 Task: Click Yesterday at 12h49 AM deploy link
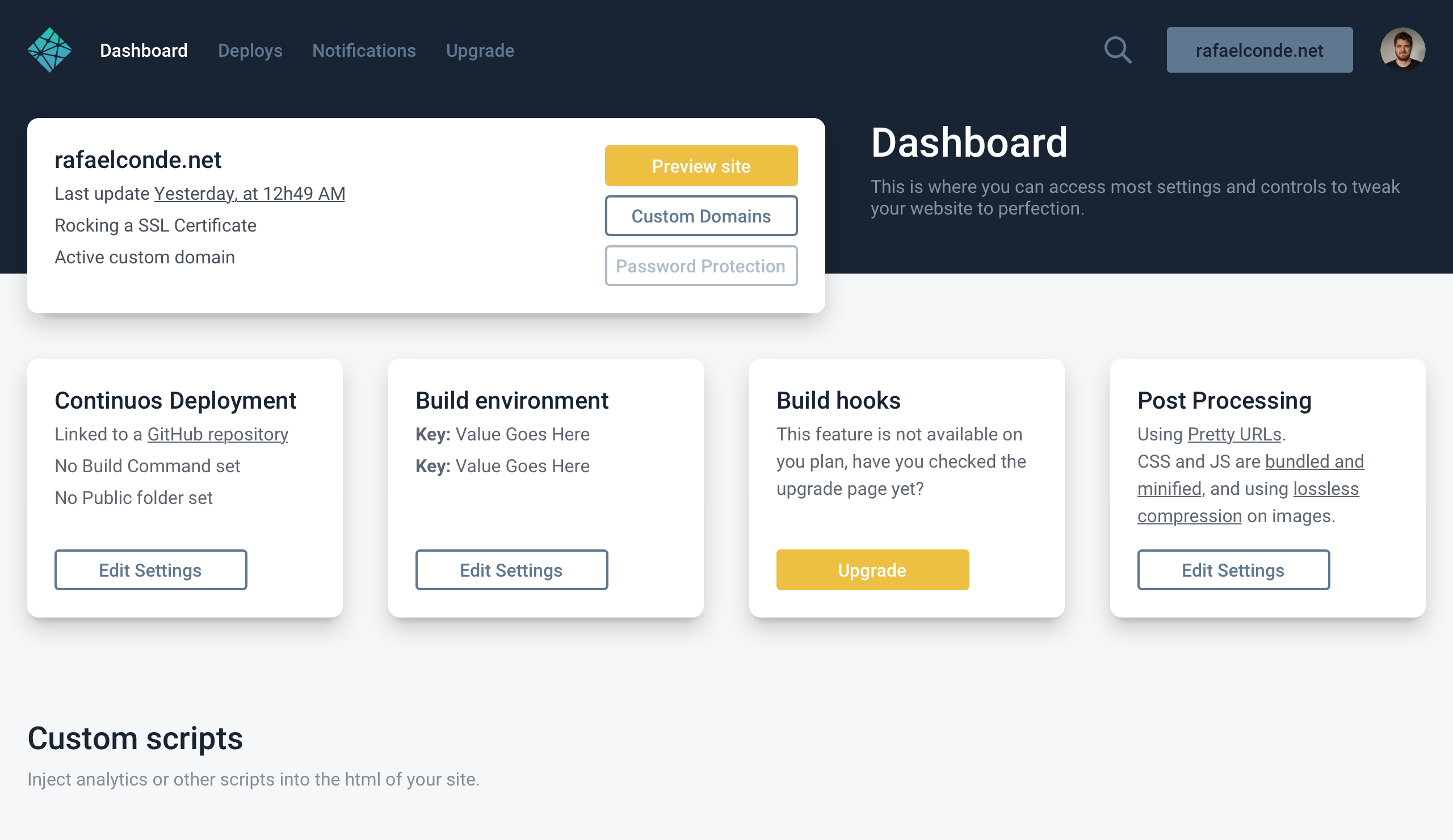(x=249, y=193)
